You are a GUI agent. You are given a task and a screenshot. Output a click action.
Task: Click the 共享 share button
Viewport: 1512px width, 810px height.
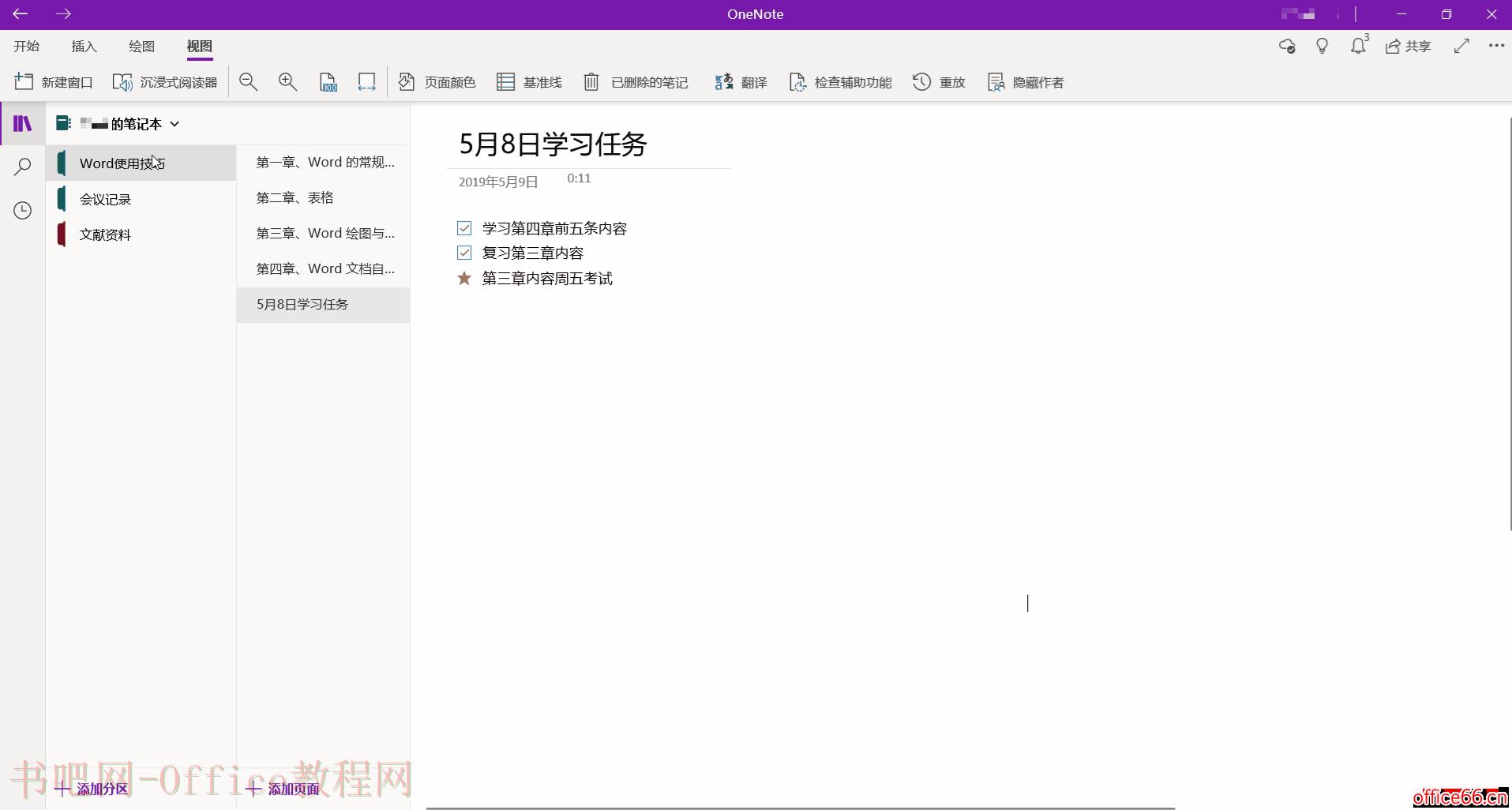click(x=1409, y=47)
